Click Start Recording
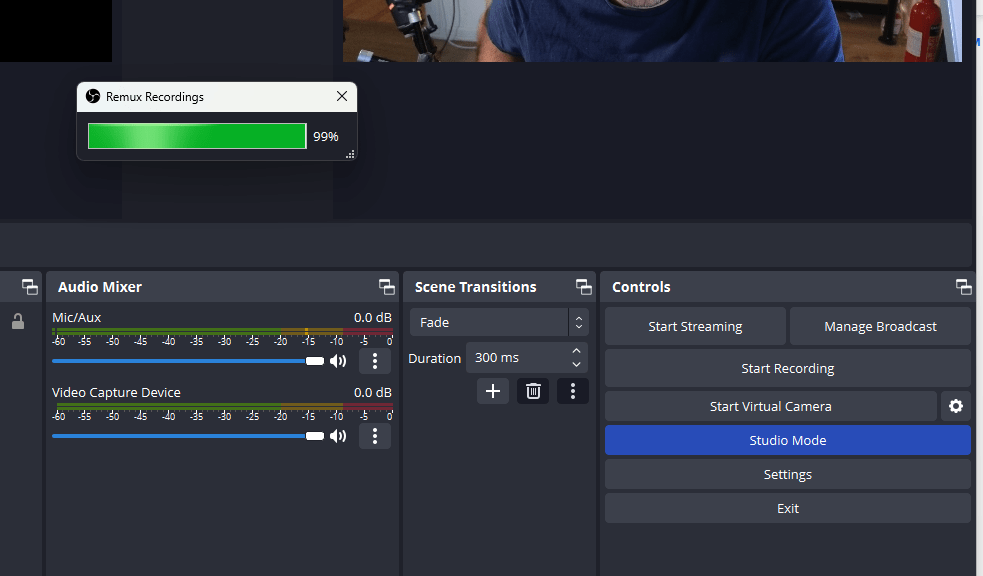This screenshot has width=983, height=576. point(788,368)
